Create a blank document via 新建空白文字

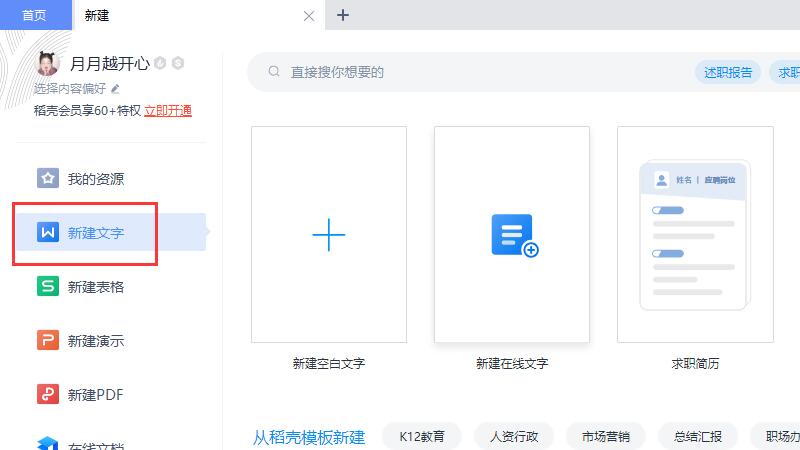click(x=329, y=235)
